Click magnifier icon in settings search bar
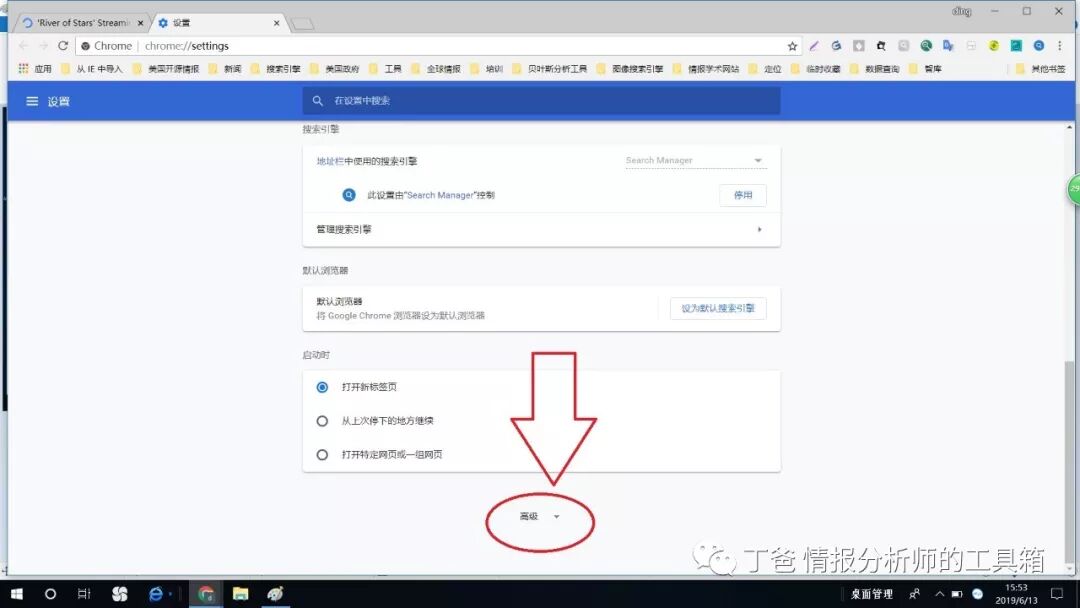This screenshot has width=1080, height=608. click(318, 101)
